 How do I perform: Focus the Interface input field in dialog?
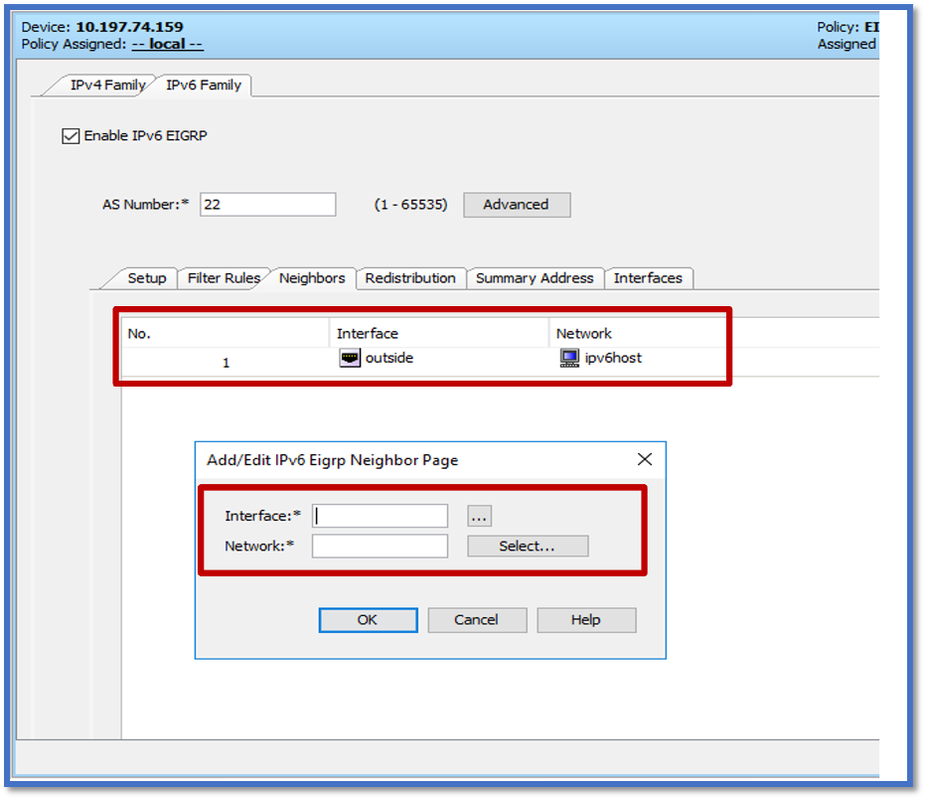(x=380, y=516)
